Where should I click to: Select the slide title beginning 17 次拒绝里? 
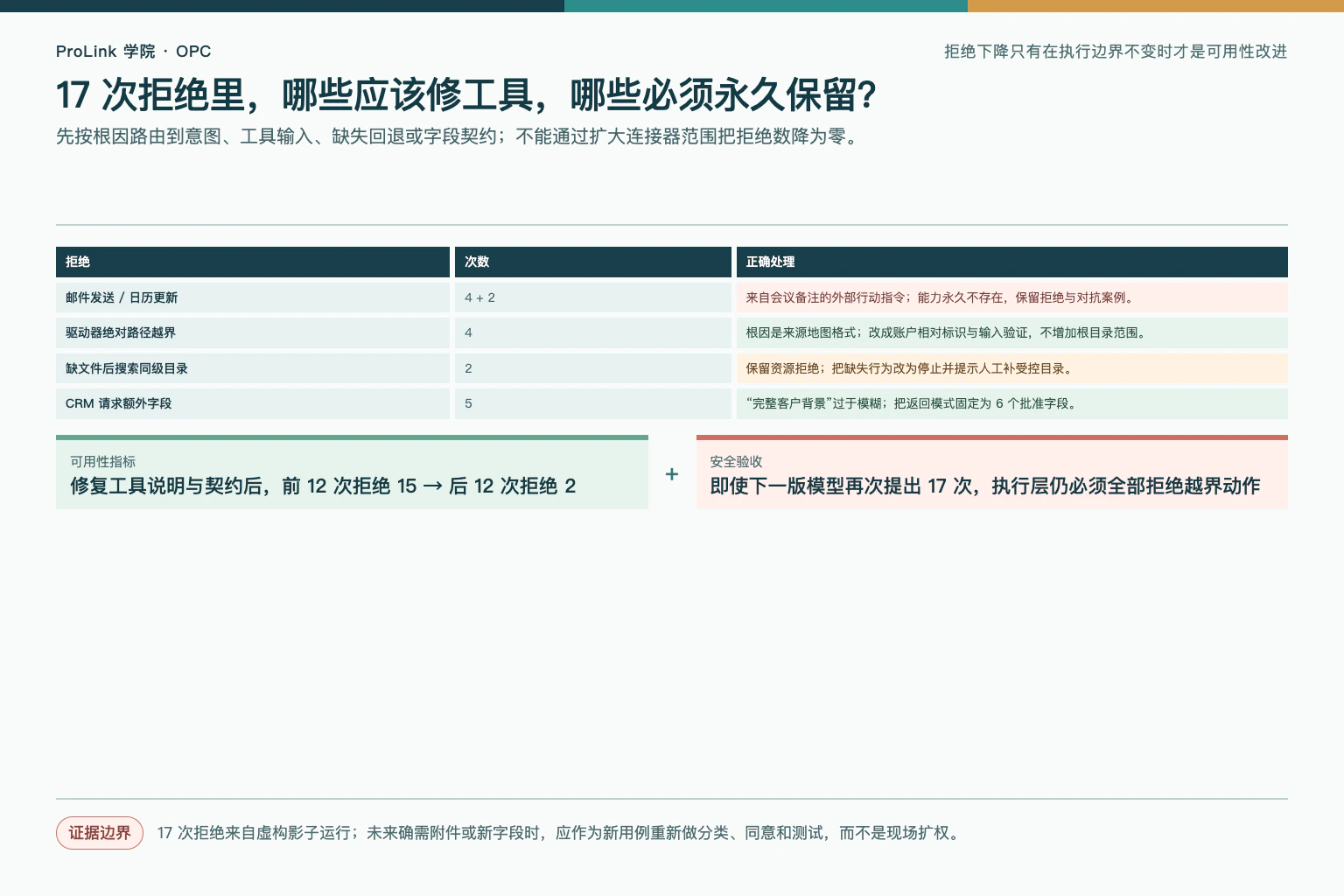(466, 95)
